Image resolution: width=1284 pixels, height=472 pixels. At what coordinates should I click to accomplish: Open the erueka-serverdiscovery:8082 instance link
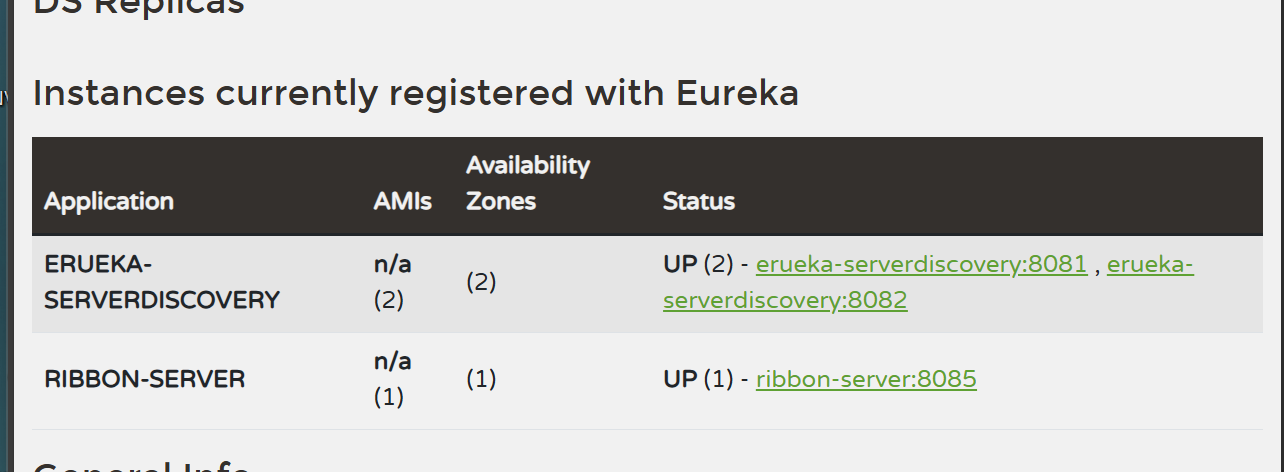928,283
